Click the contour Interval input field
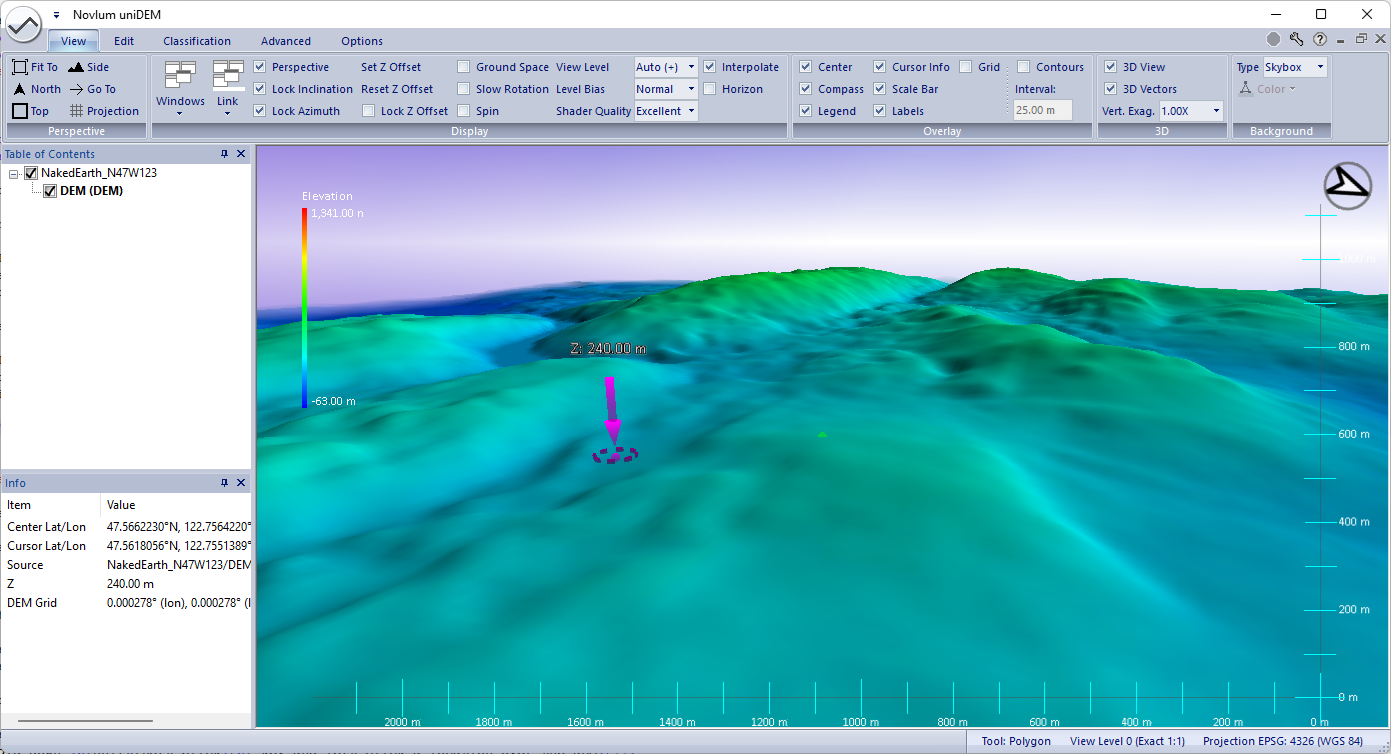Viewport: 1391px width, 754px height. 1043,111
